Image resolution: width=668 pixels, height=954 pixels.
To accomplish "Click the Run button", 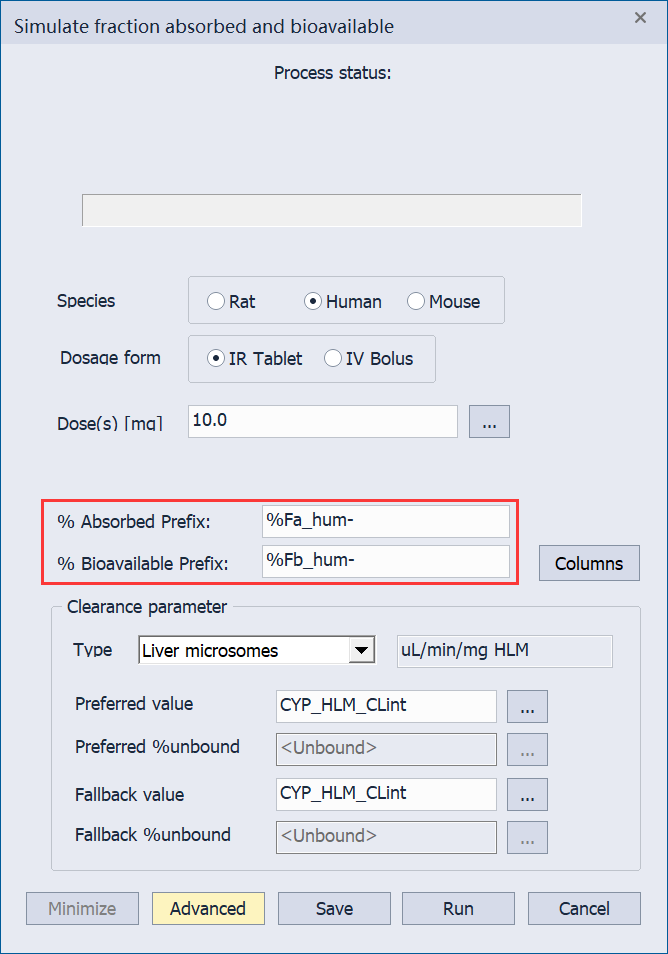I will click(458, 908).
